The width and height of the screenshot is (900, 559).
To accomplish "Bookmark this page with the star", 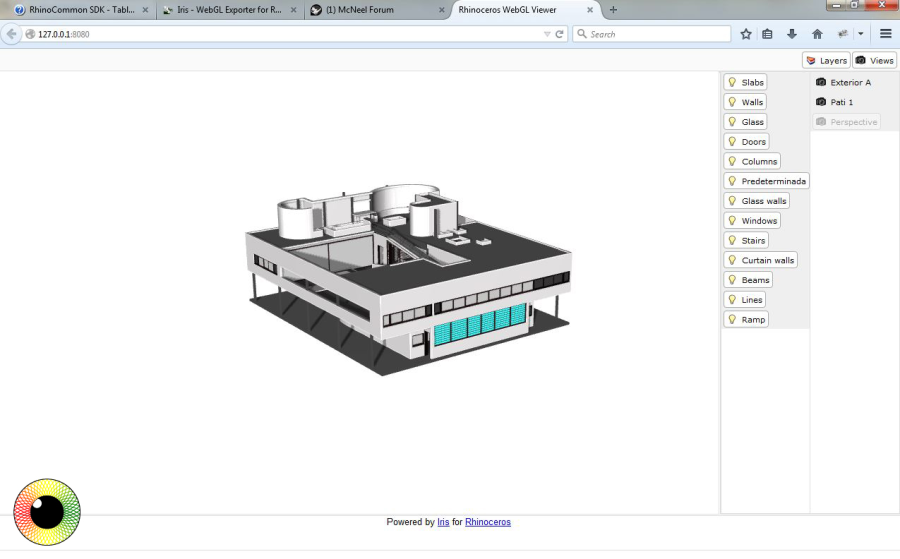I will (x=746, y=34).
